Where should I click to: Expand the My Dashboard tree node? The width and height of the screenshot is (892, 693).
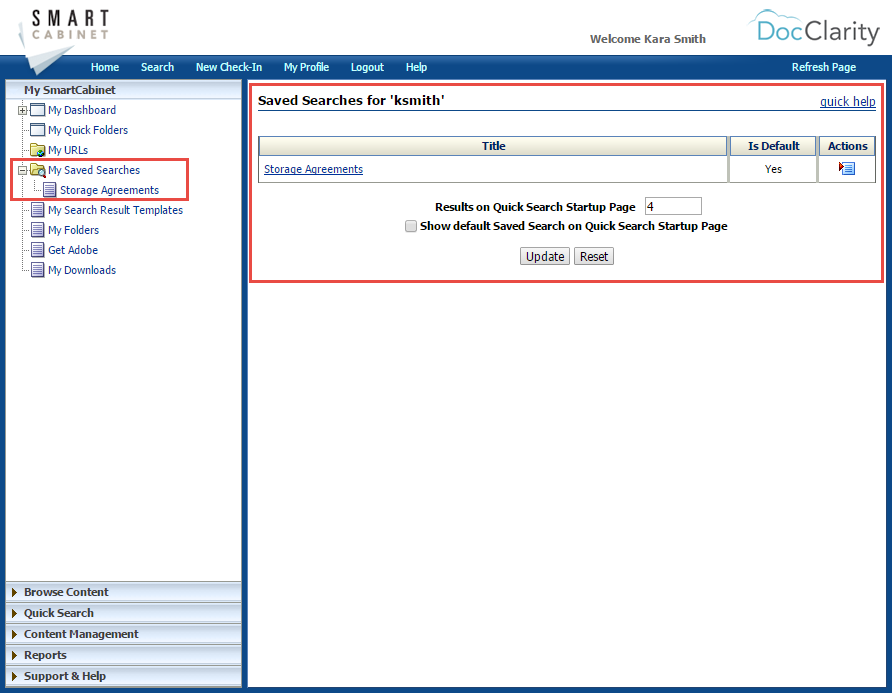coord(22,110)
